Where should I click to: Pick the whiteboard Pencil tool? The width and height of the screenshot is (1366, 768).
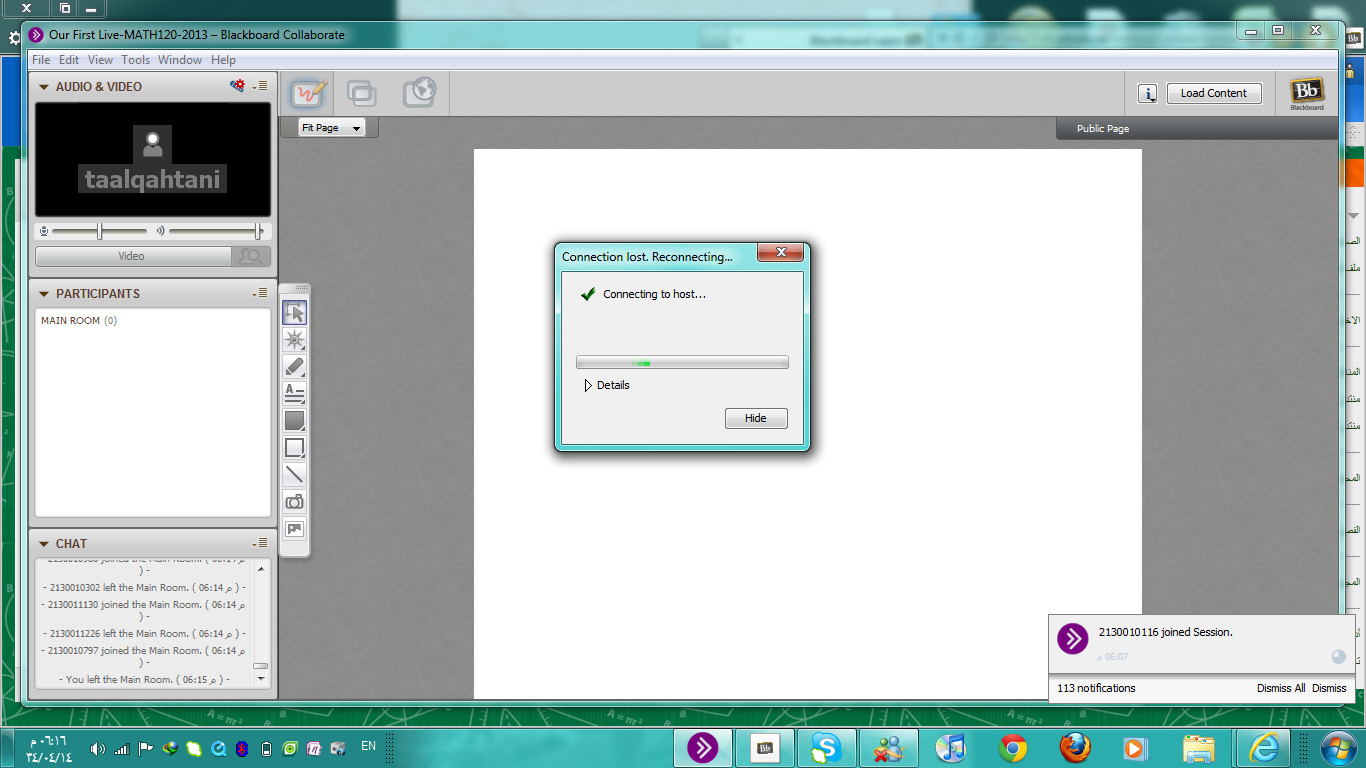point(294,367)
